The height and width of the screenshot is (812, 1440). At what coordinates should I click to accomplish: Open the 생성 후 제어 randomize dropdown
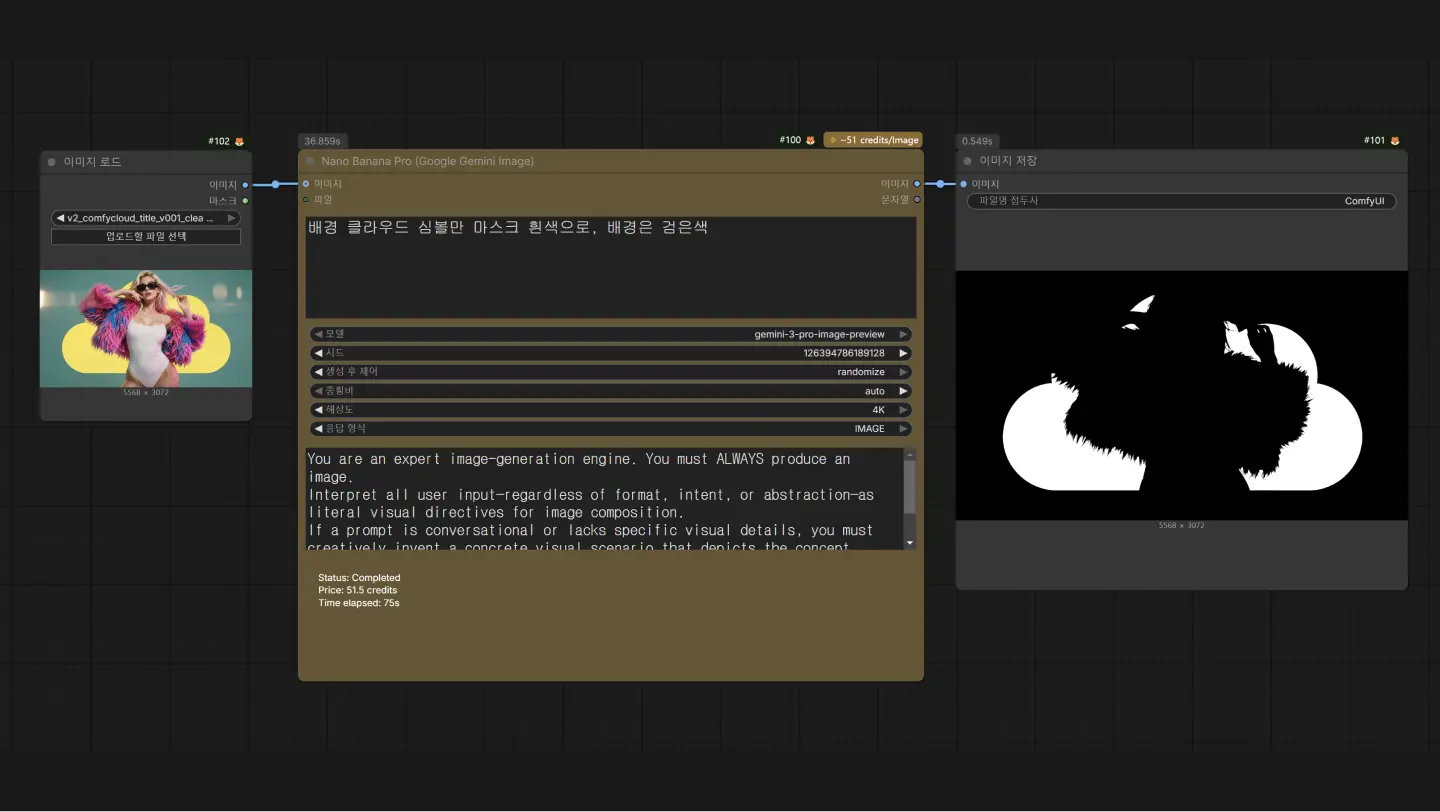[611, 372]
